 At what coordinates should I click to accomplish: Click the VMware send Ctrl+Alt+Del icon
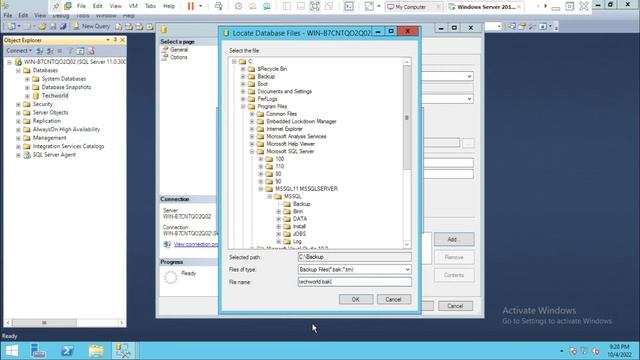[218, 6]
